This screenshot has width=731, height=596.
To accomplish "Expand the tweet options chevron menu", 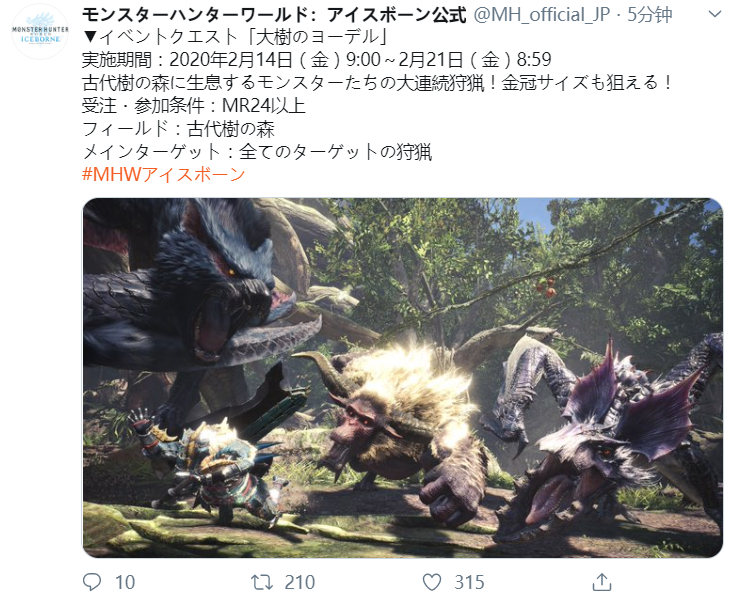I will pyautogui.click(x=715, y=14).
